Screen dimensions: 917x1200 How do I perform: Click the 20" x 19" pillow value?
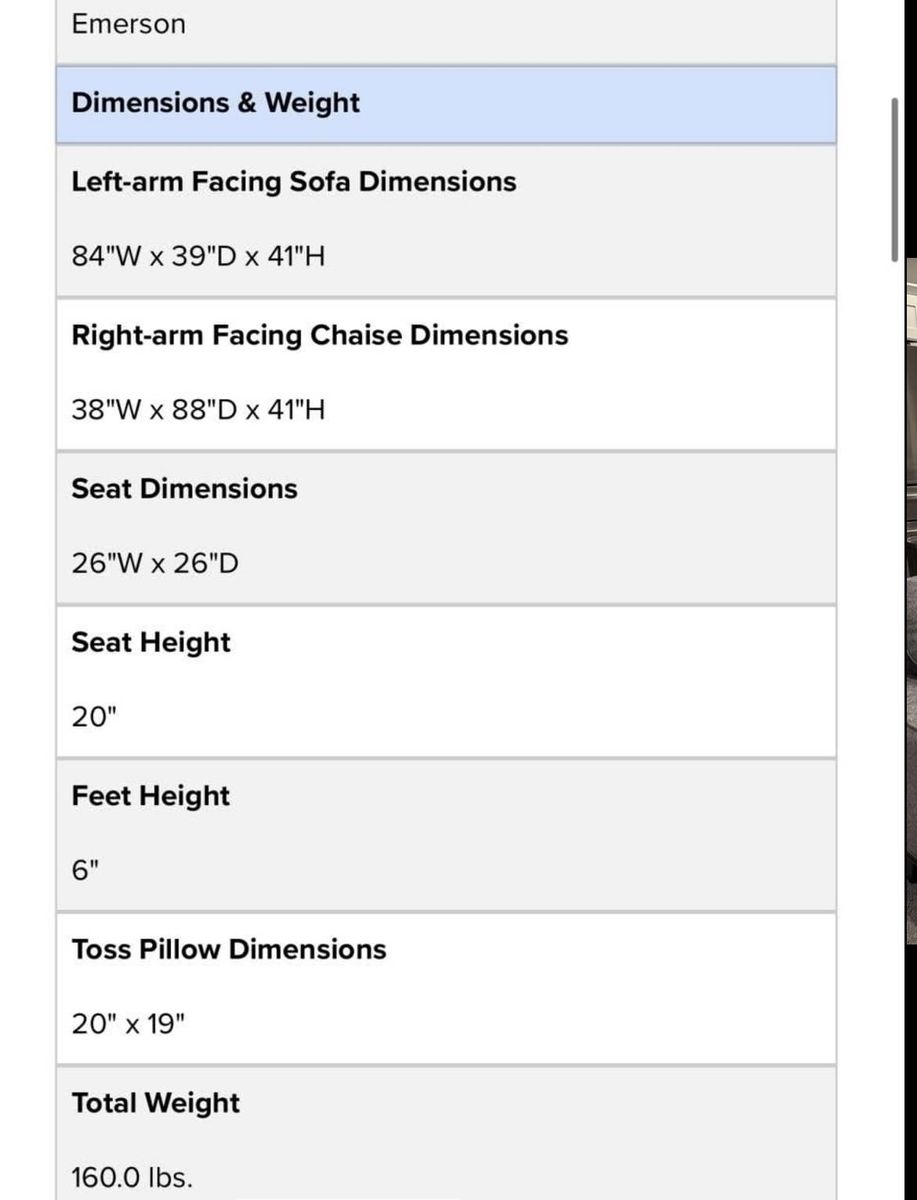(128, 1024)
